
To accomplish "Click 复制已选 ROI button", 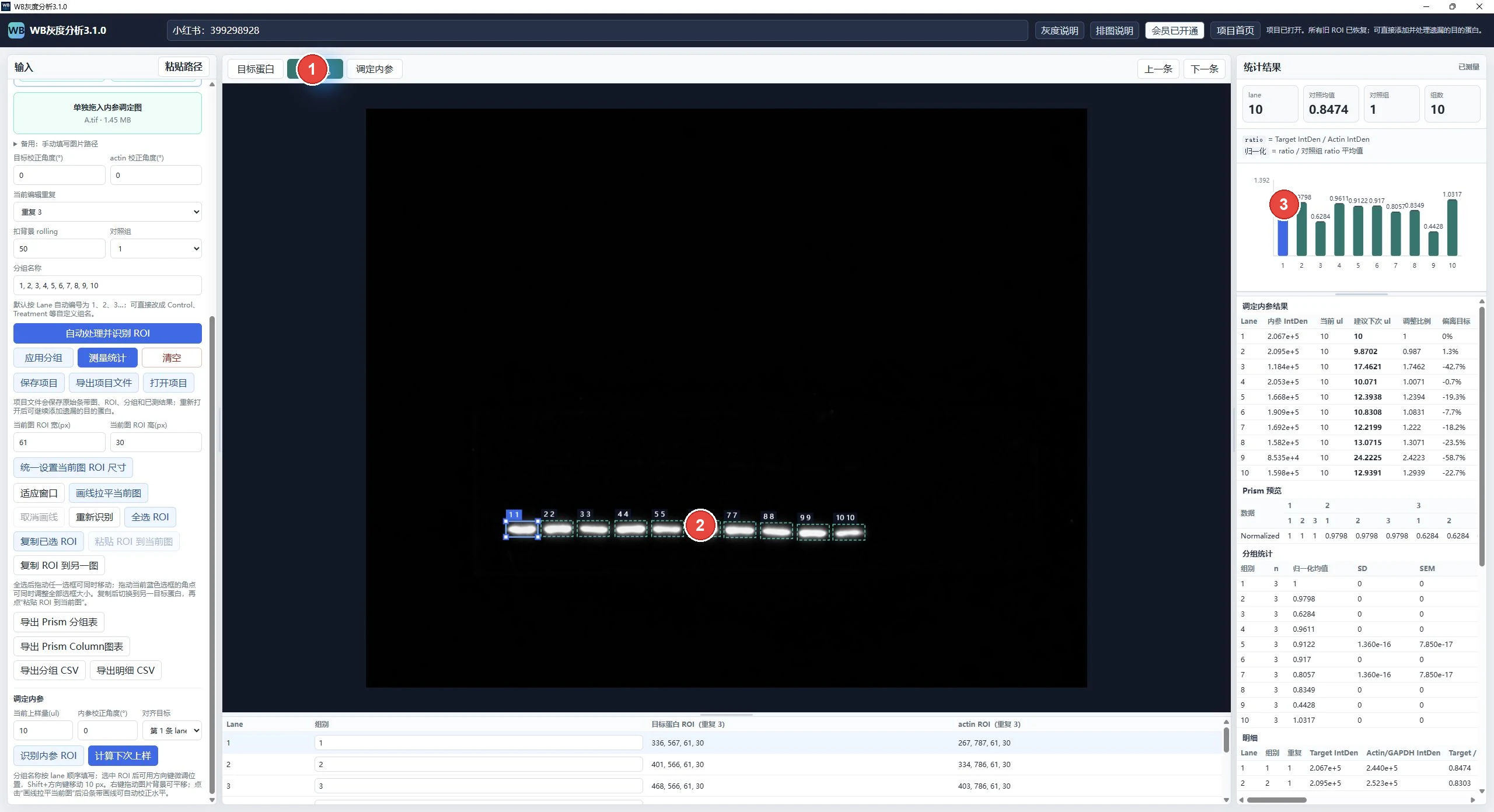I will (48, 541).
